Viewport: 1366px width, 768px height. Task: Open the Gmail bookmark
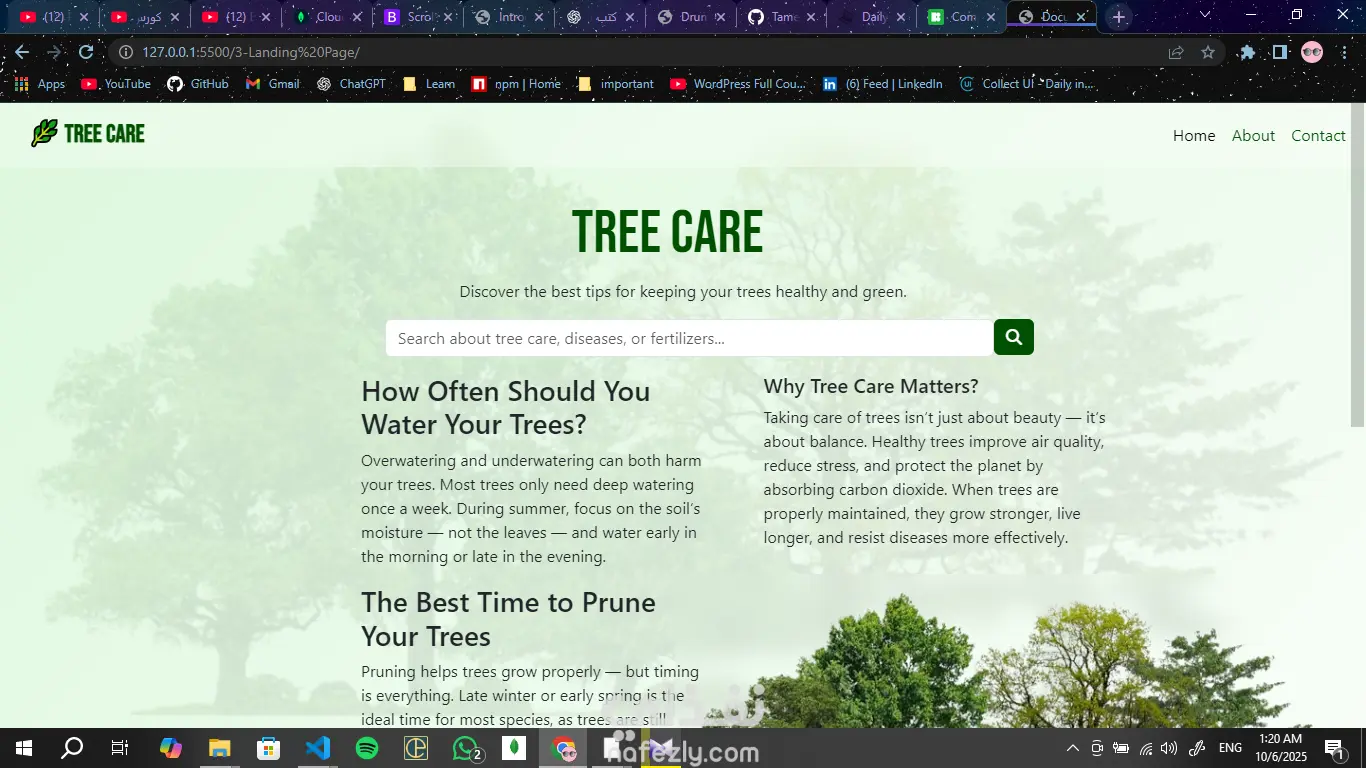click(x=273, y=84)
